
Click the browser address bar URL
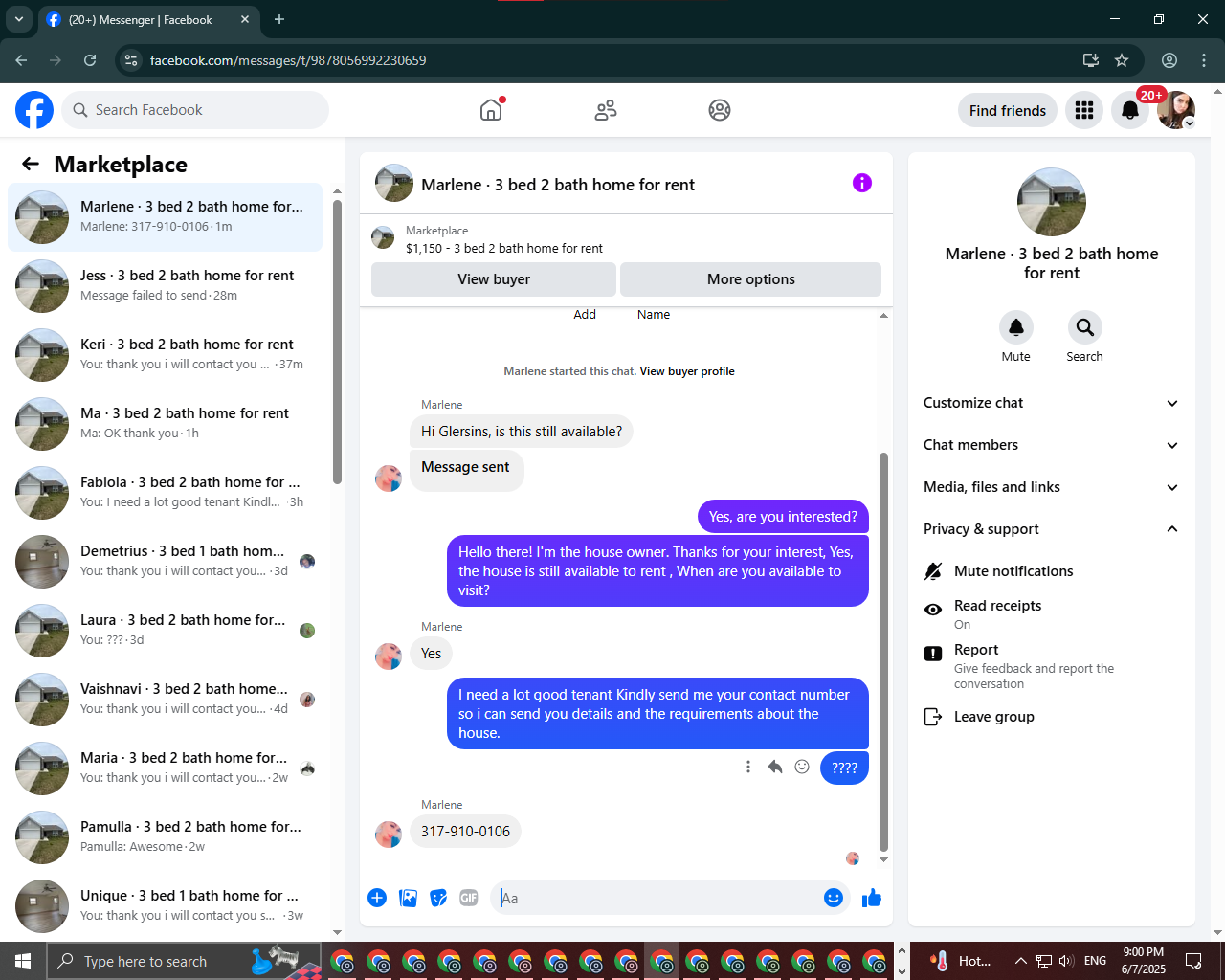(x=288, y=60)
